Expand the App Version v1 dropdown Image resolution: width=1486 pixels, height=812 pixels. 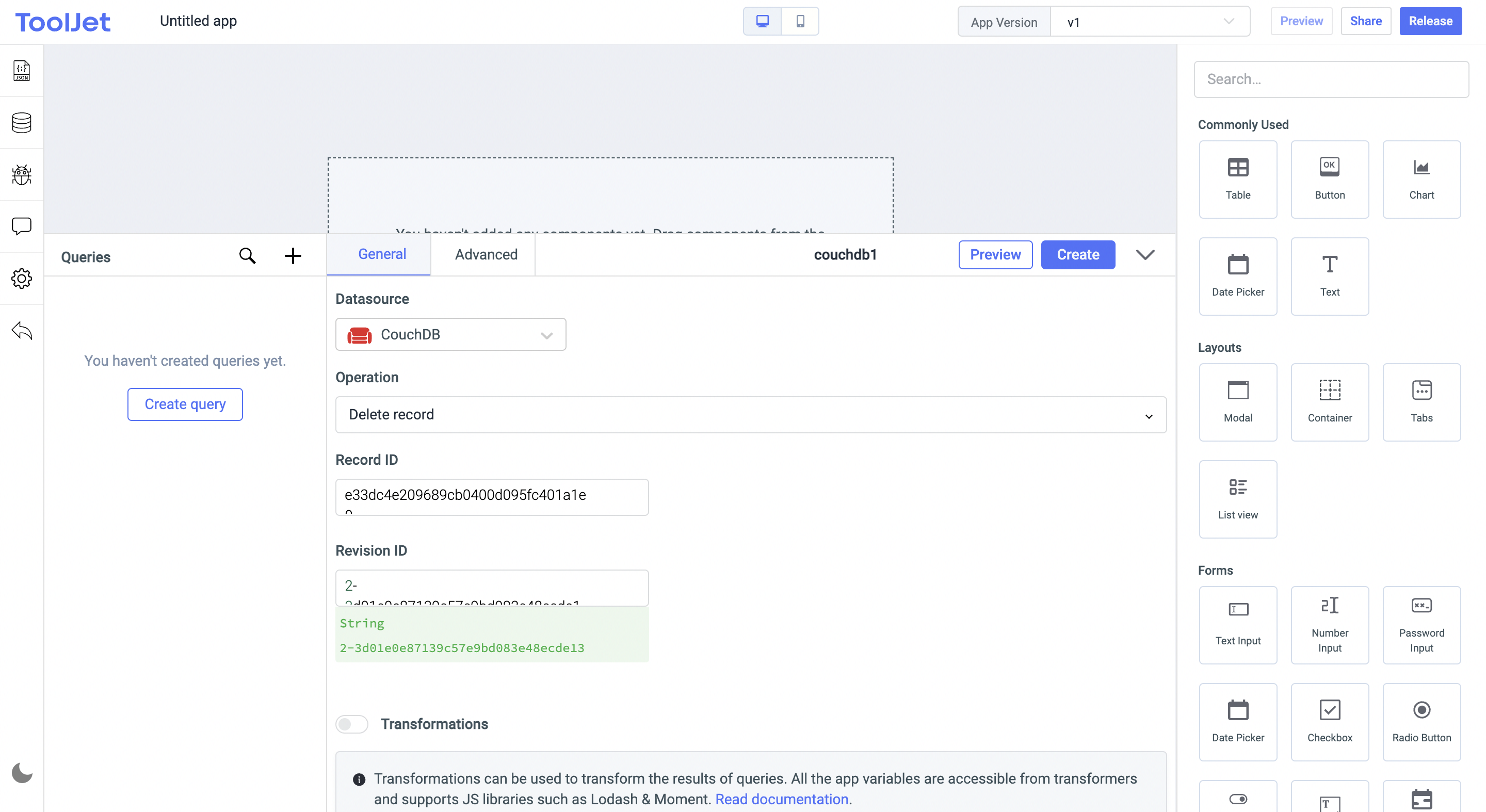click(1149, 22)
